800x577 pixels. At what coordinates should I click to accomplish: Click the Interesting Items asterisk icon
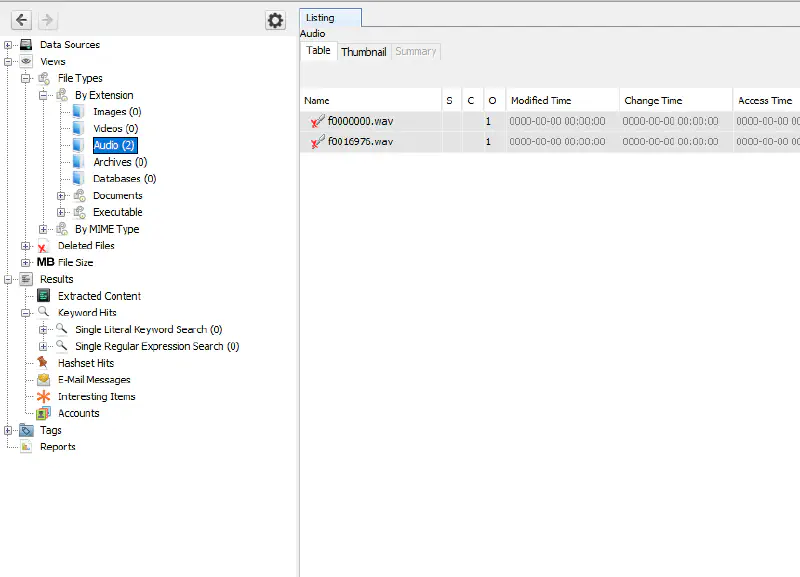click(x=43, y=397)
